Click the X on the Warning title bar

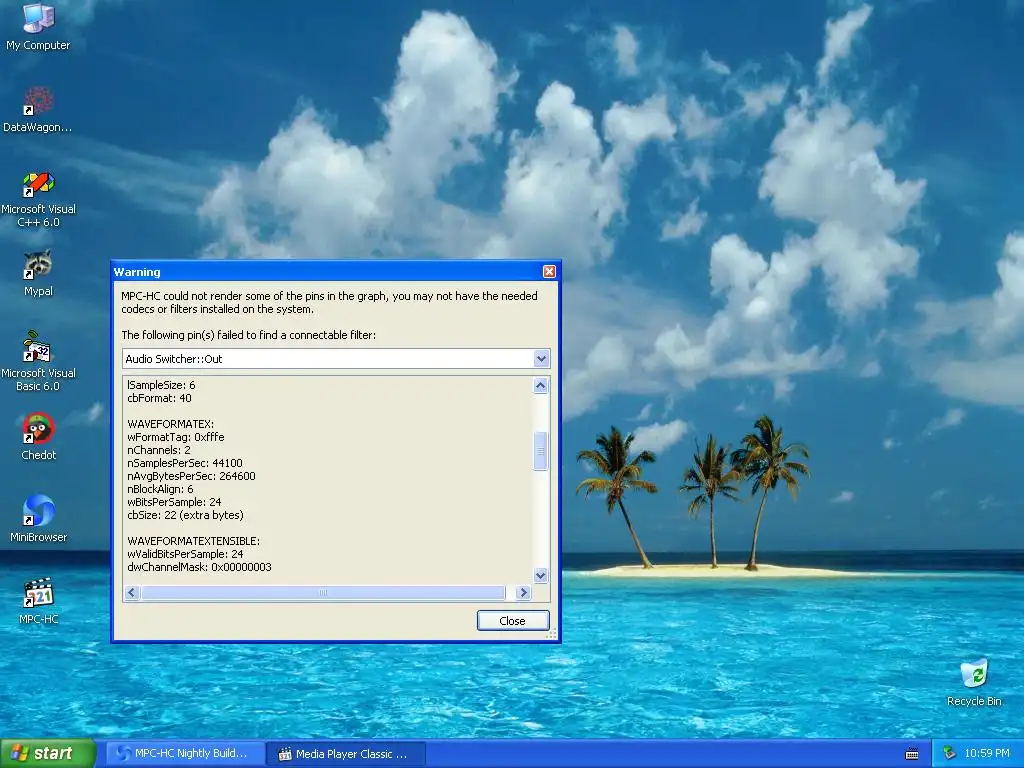549,272
